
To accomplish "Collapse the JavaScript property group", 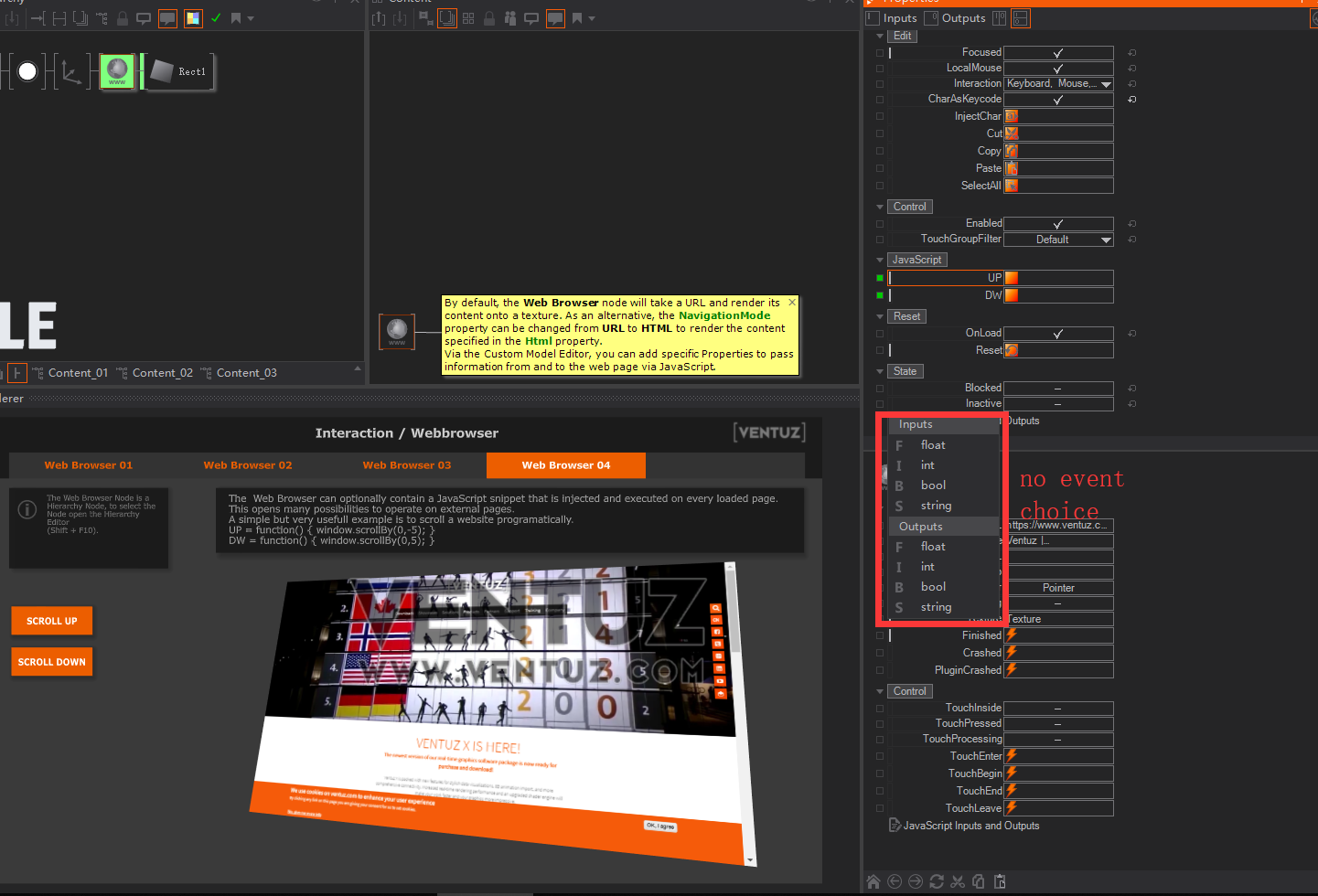I will click(880, 260).
